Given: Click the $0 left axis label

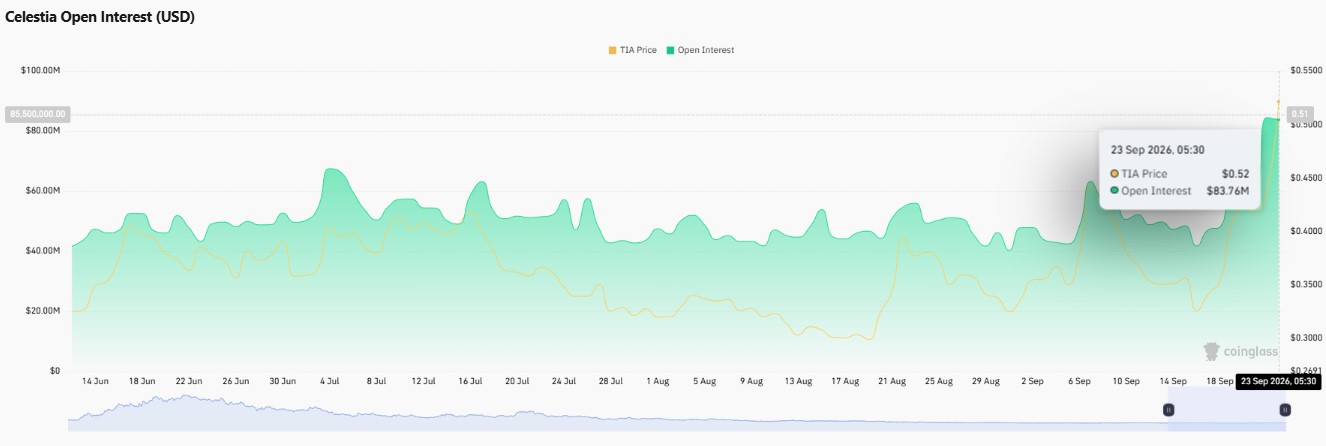Looking at the screenshot, I should pos(56,370).
